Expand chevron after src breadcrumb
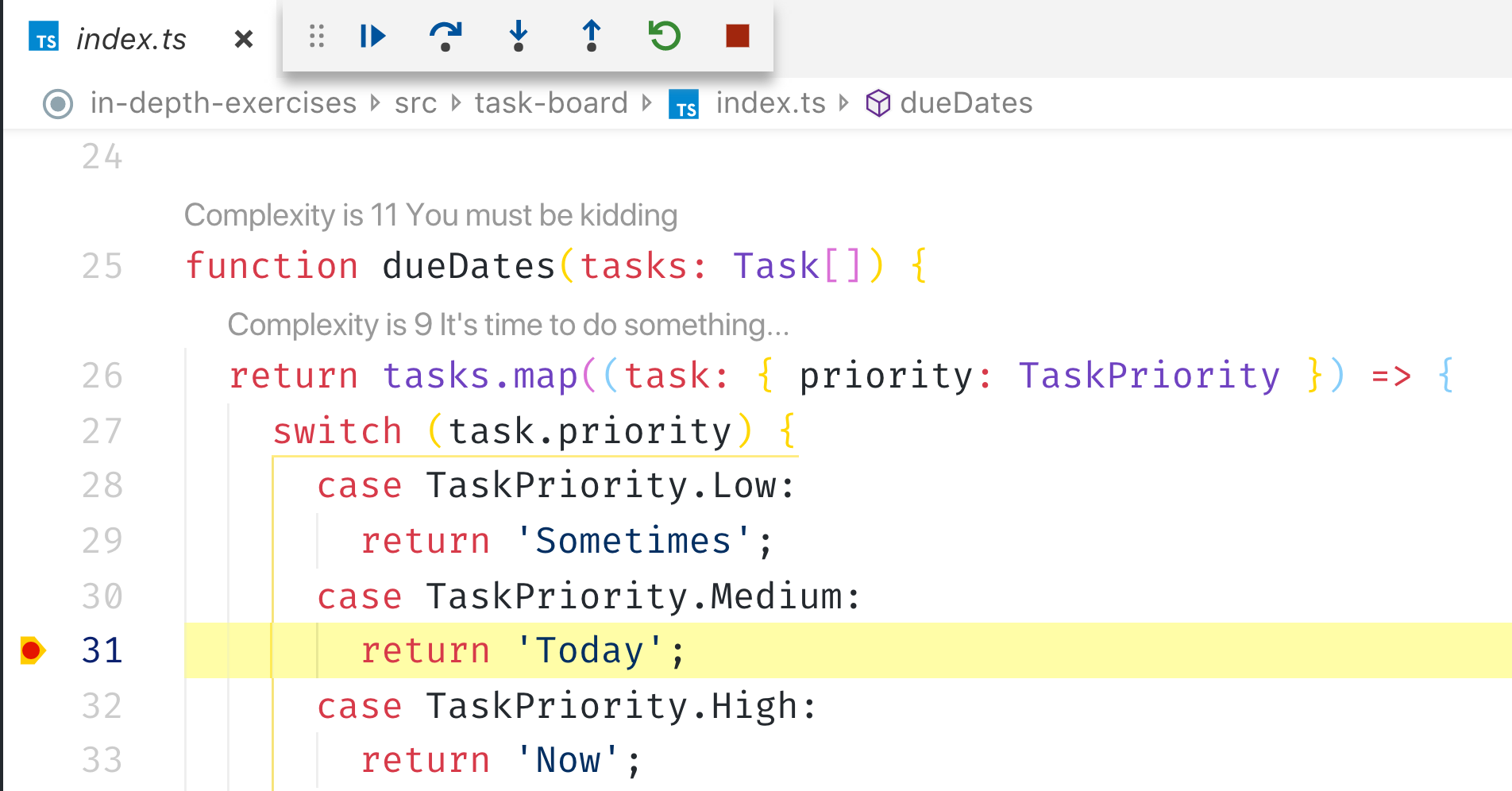The image size is (1512, 791). (456, 103)
